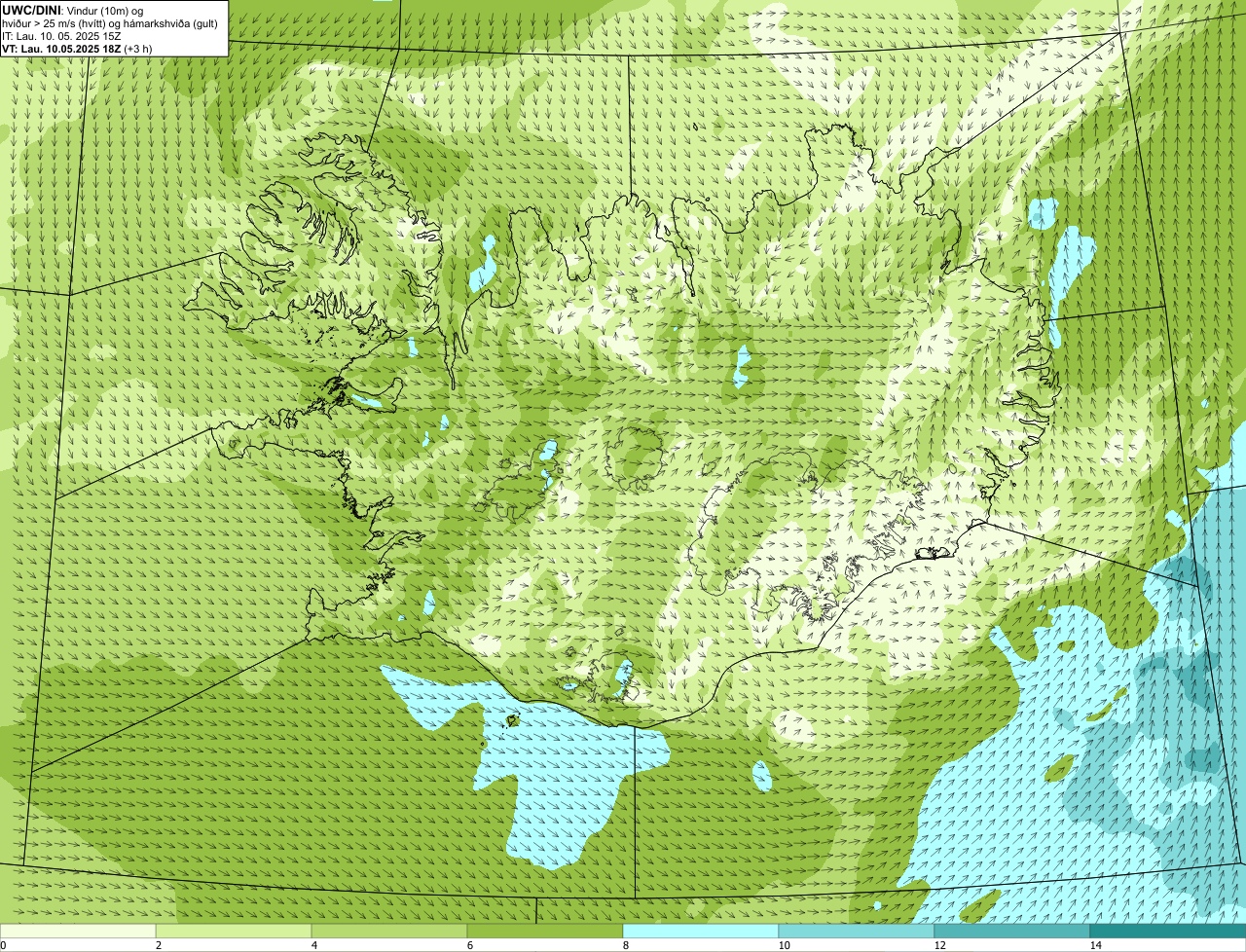Viewport: 1246px width, 952px height.
Task: Click the 2–4 m/s light green legend segment
Action: click(x=234, y=931)
